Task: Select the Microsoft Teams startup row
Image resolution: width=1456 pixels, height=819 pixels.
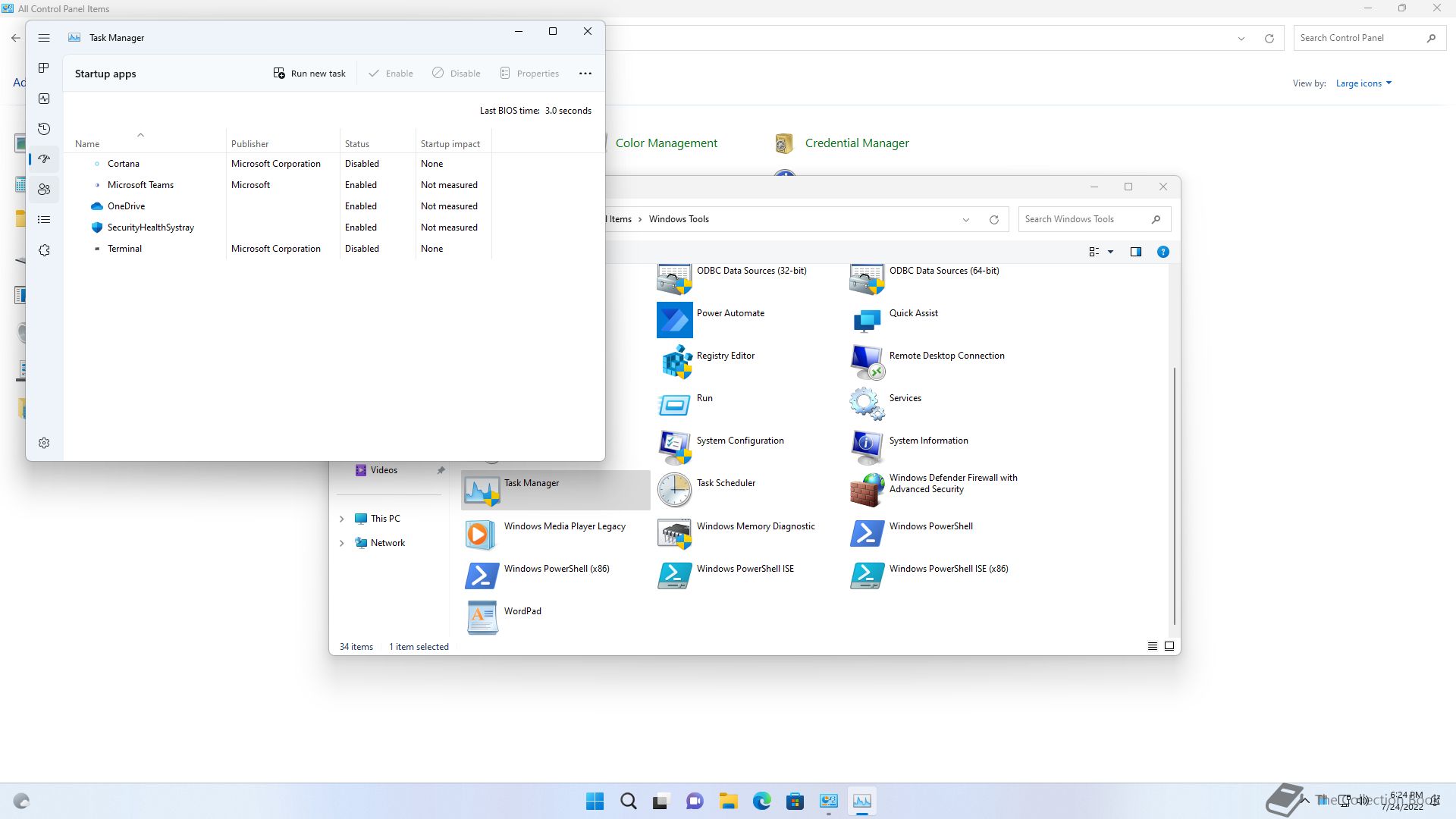Action: (x=278, y=185)
